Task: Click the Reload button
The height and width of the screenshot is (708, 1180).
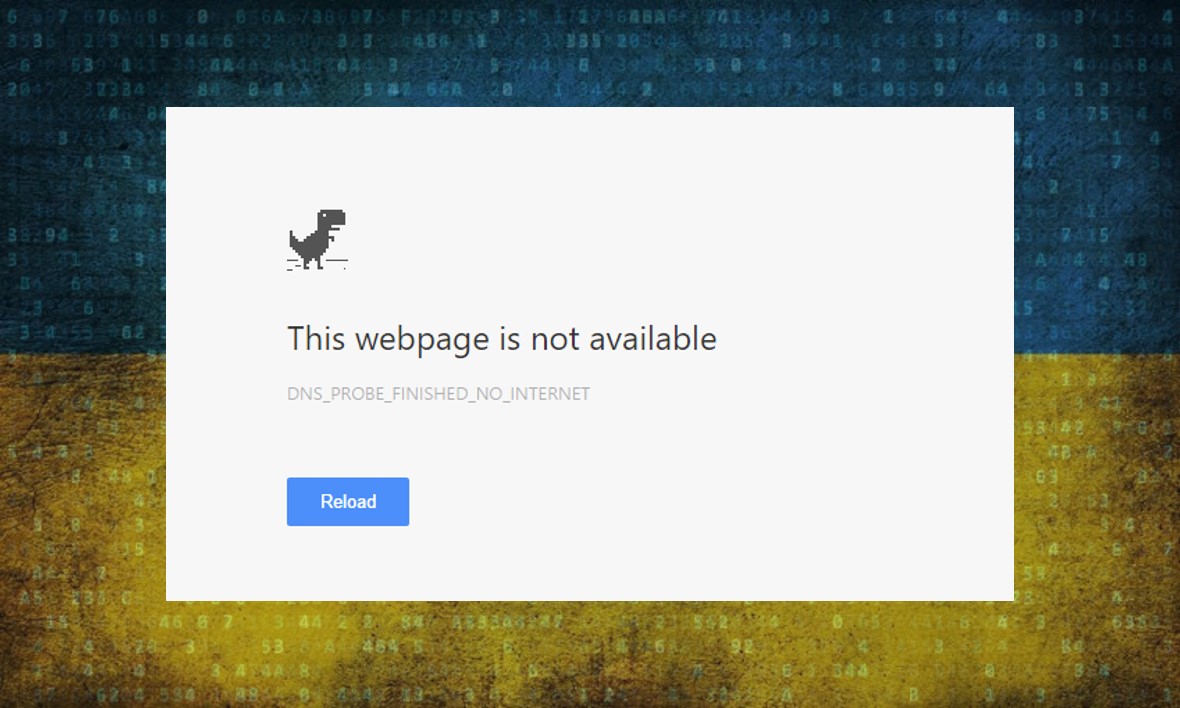Action: click(348, 501)
